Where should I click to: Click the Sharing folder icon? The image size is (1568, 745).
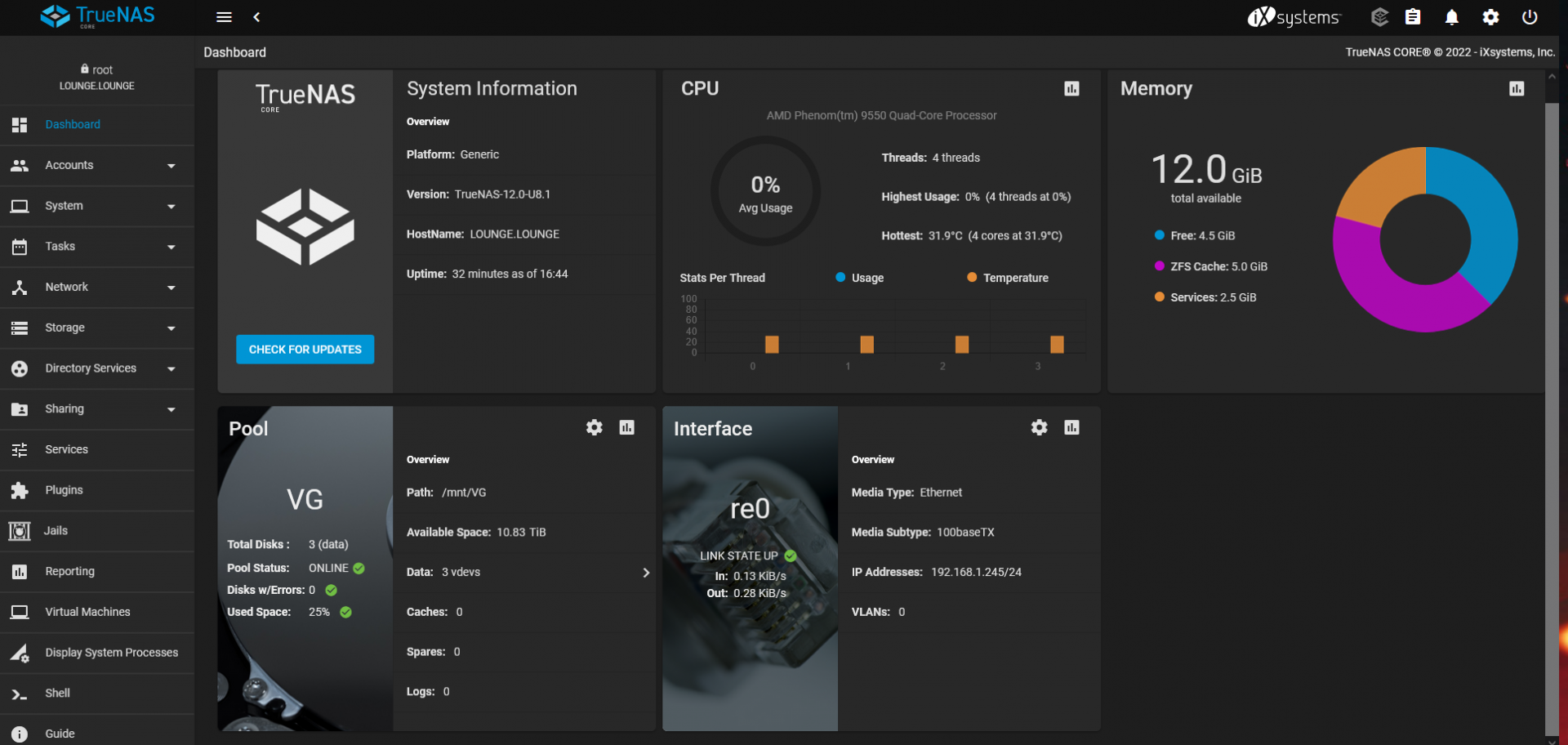point(20,409)
